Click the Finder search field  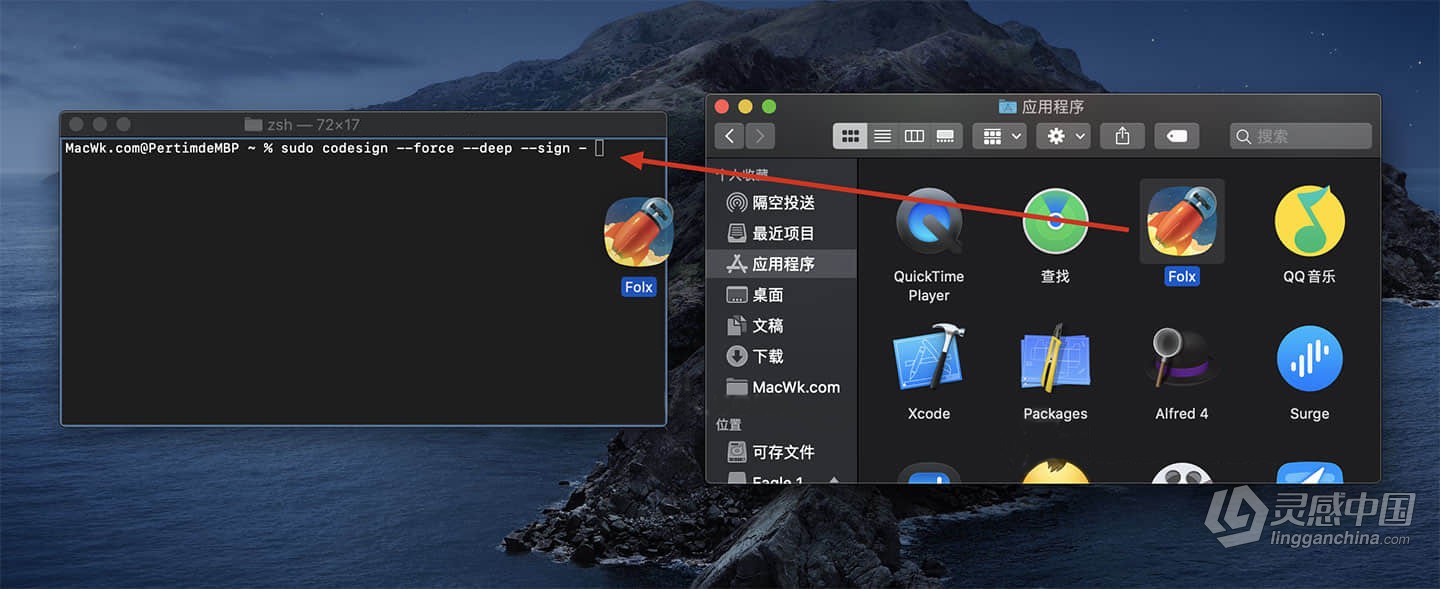[1301, 136]
